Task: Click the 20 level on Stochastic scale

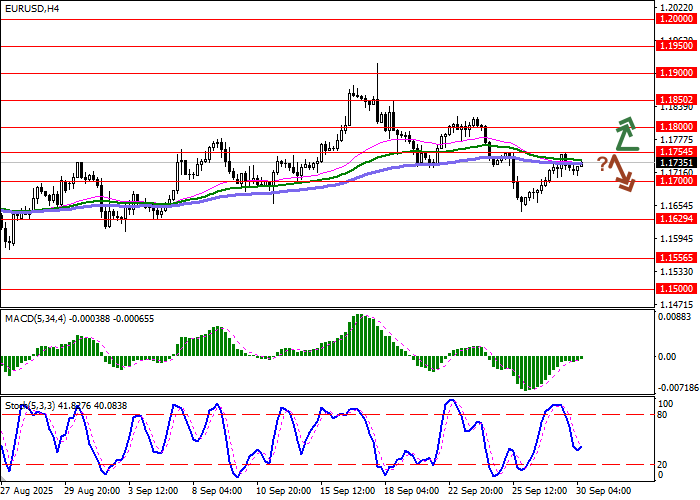Action: pyautogui.click(x=664, y=464)
